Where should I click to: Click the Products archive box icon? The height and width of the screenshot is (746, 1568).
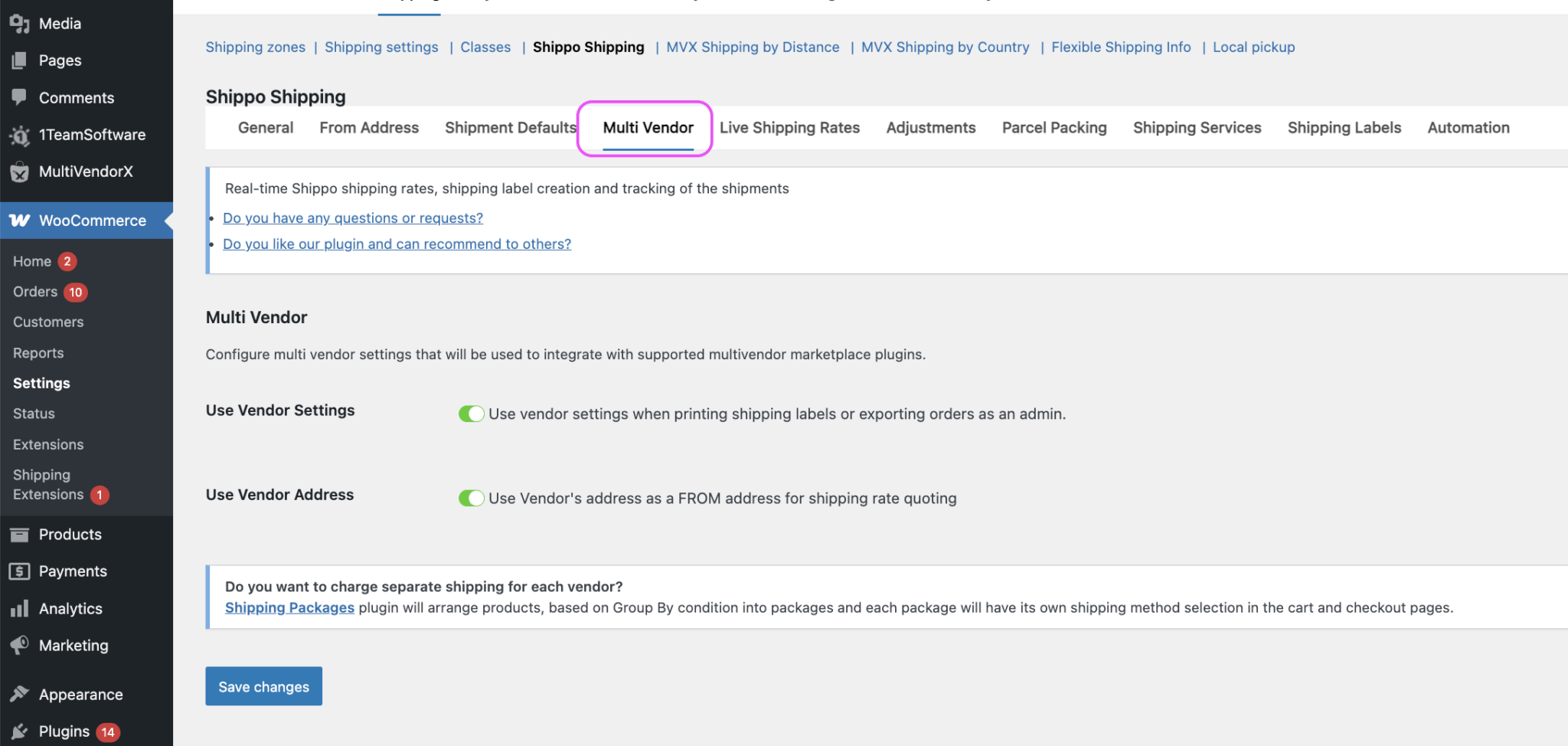click(19, 535)
